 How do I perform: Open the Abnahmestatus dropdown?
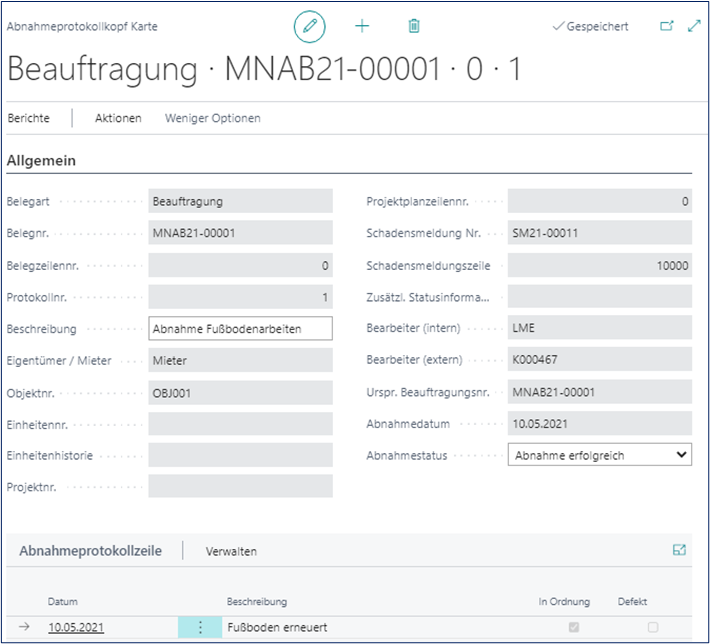coord(599,455)
